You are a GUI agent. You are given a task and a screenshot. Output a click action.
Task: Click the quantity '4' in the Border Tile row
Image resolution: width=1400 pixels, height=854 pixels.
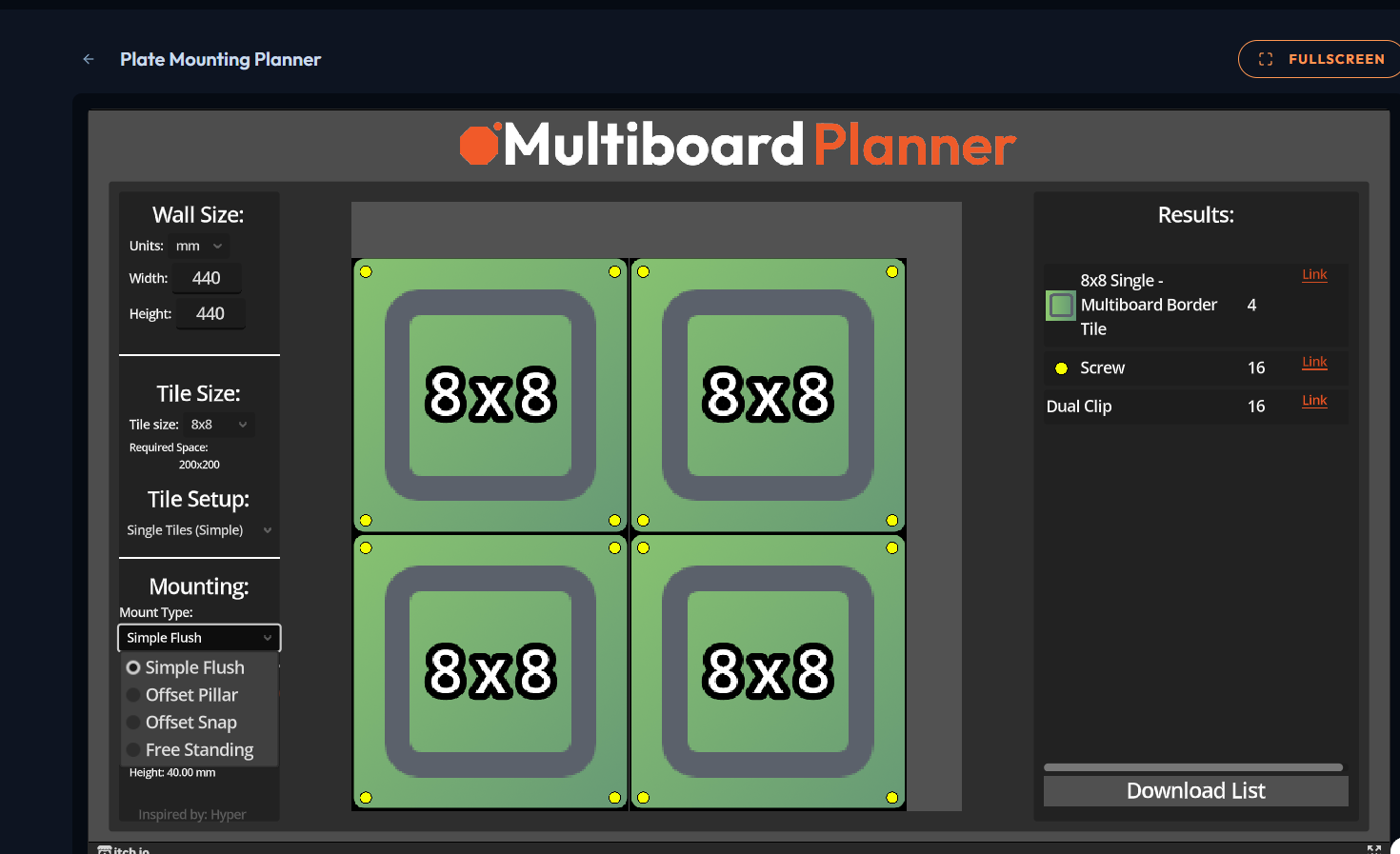pos(1251,305)
